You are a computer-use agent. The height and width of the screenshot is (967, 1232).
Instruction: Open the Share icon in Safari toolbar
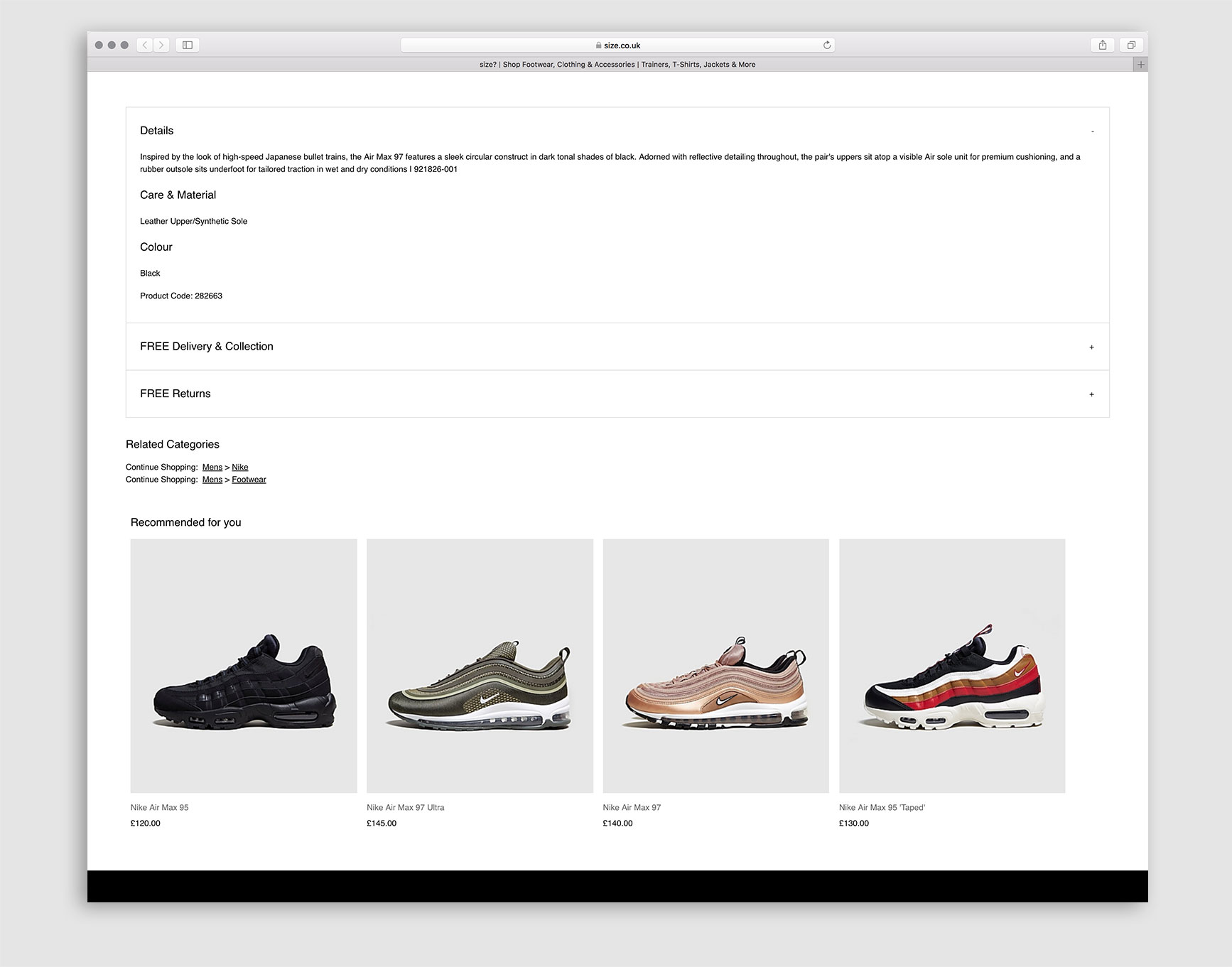tap(1103, 45)
